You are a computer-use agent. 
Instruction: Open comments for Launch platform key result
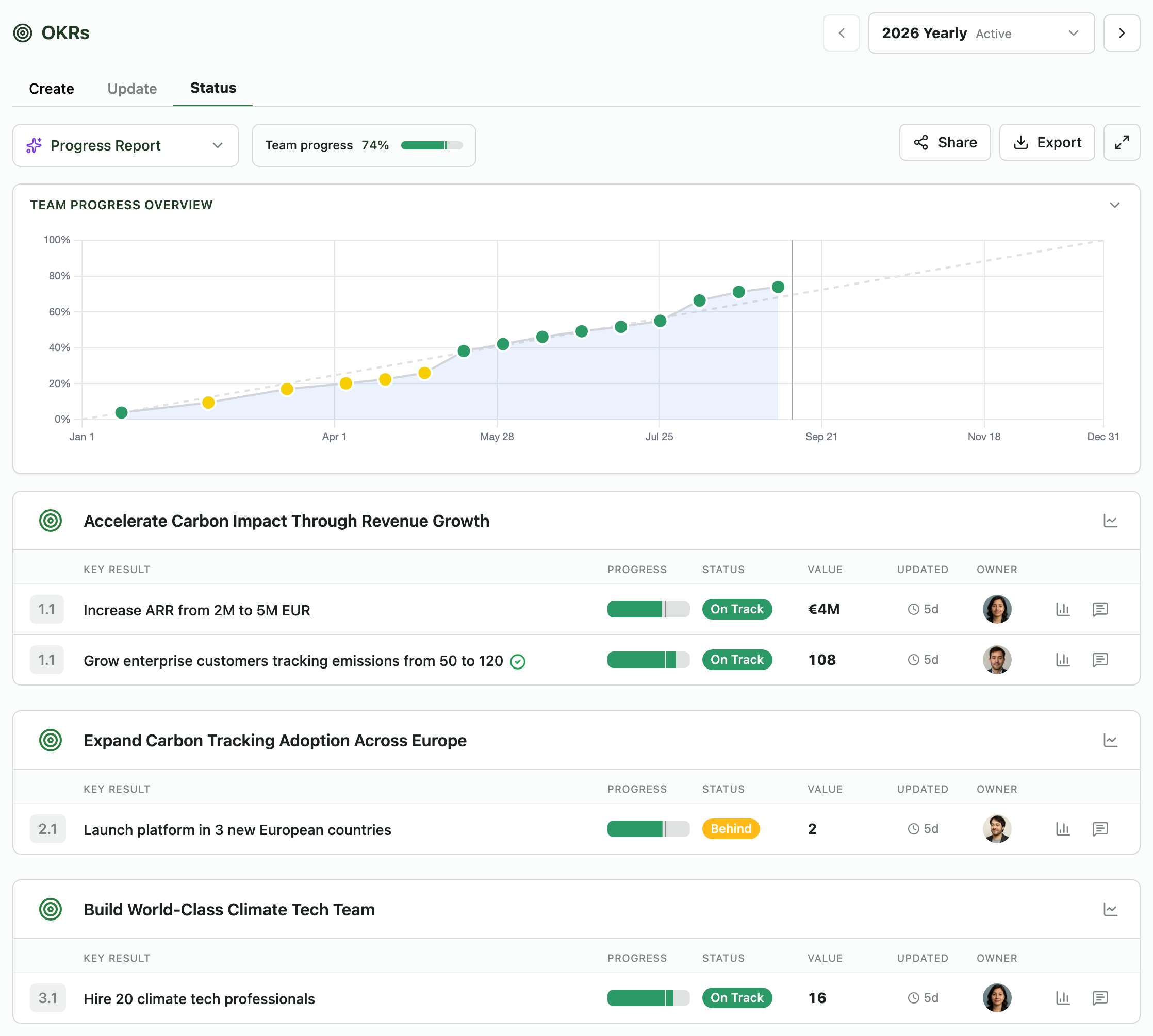click(1099, 829)
